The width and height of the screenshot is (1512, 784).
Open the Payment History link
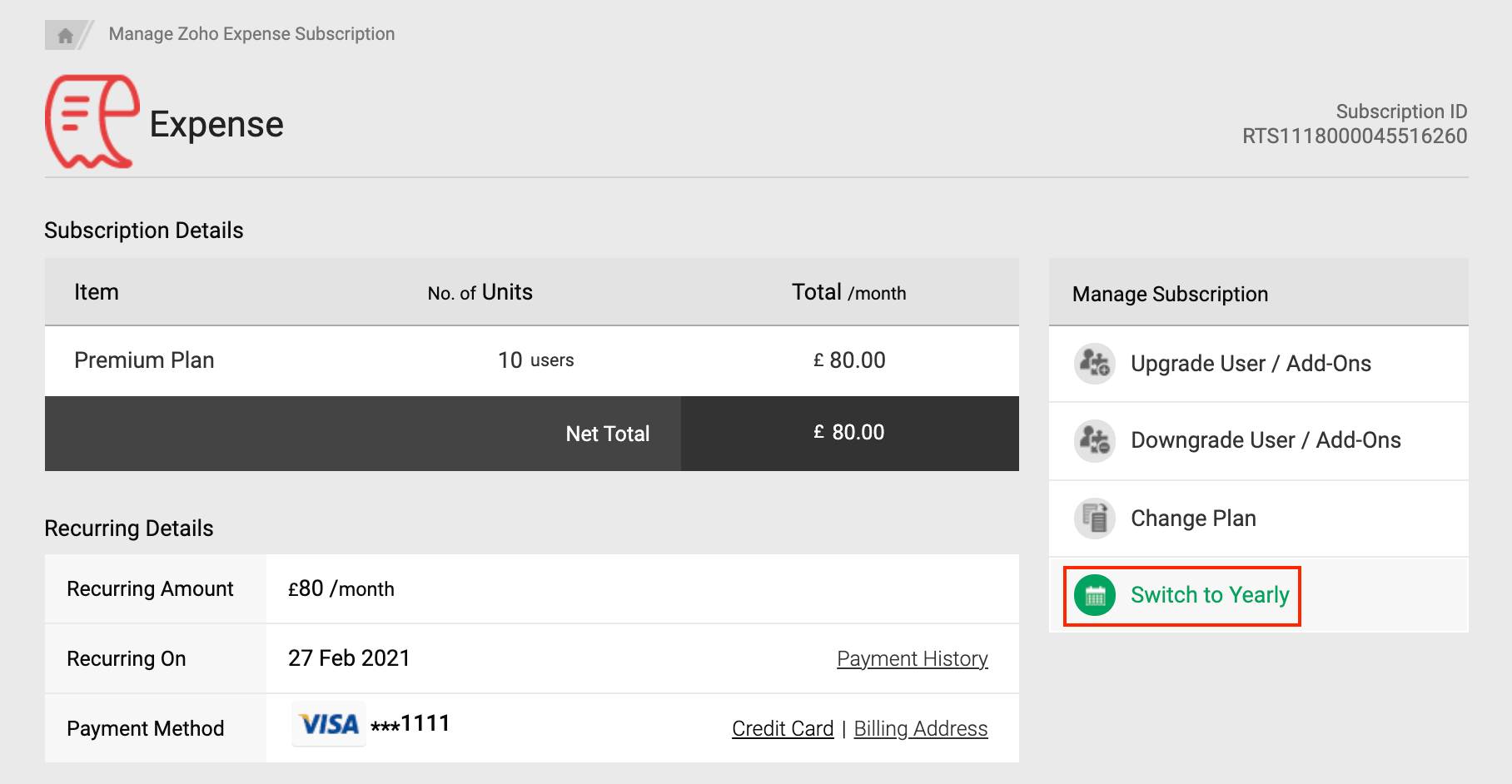(x=912, y=658)
